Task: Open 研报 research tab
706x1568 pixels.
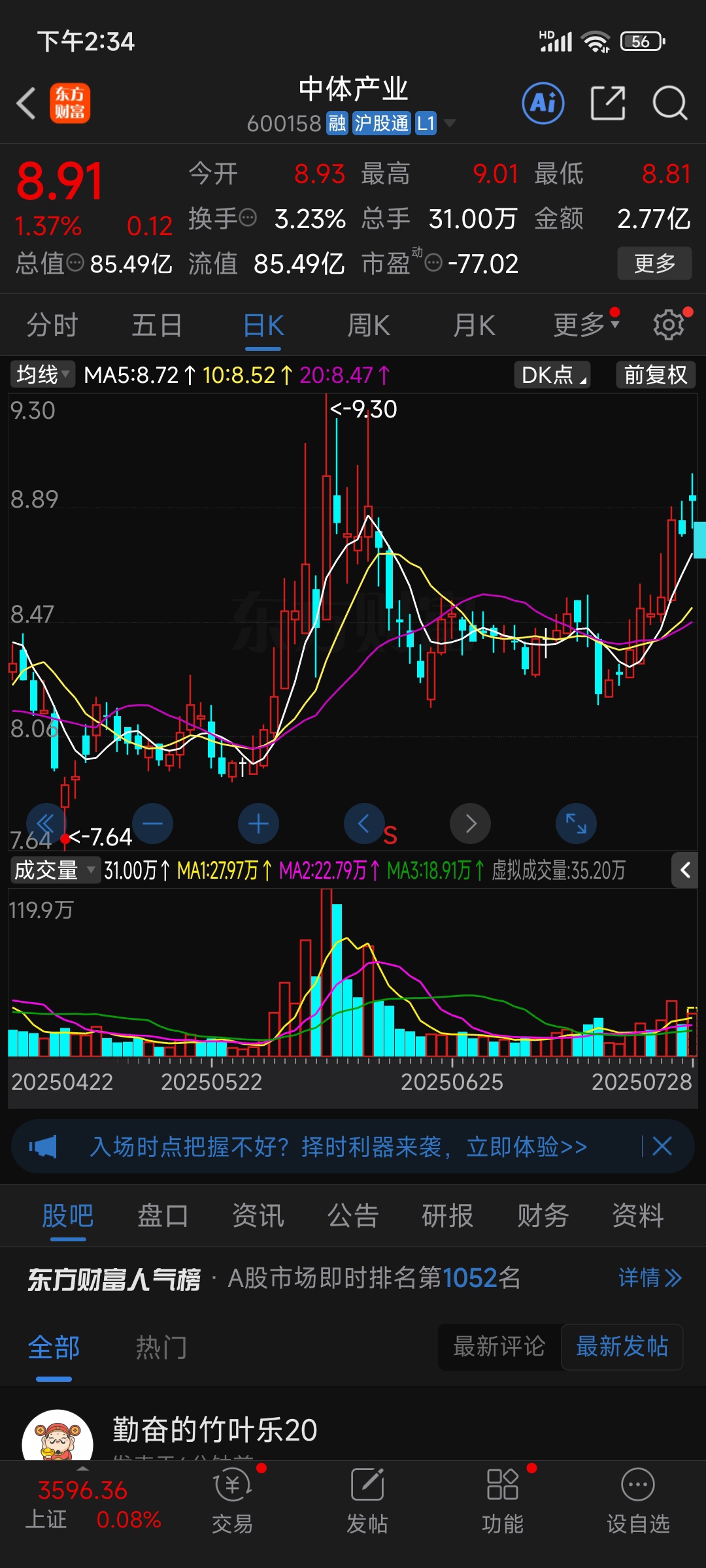Action: pyautogui.click(x=448, y=1216)
